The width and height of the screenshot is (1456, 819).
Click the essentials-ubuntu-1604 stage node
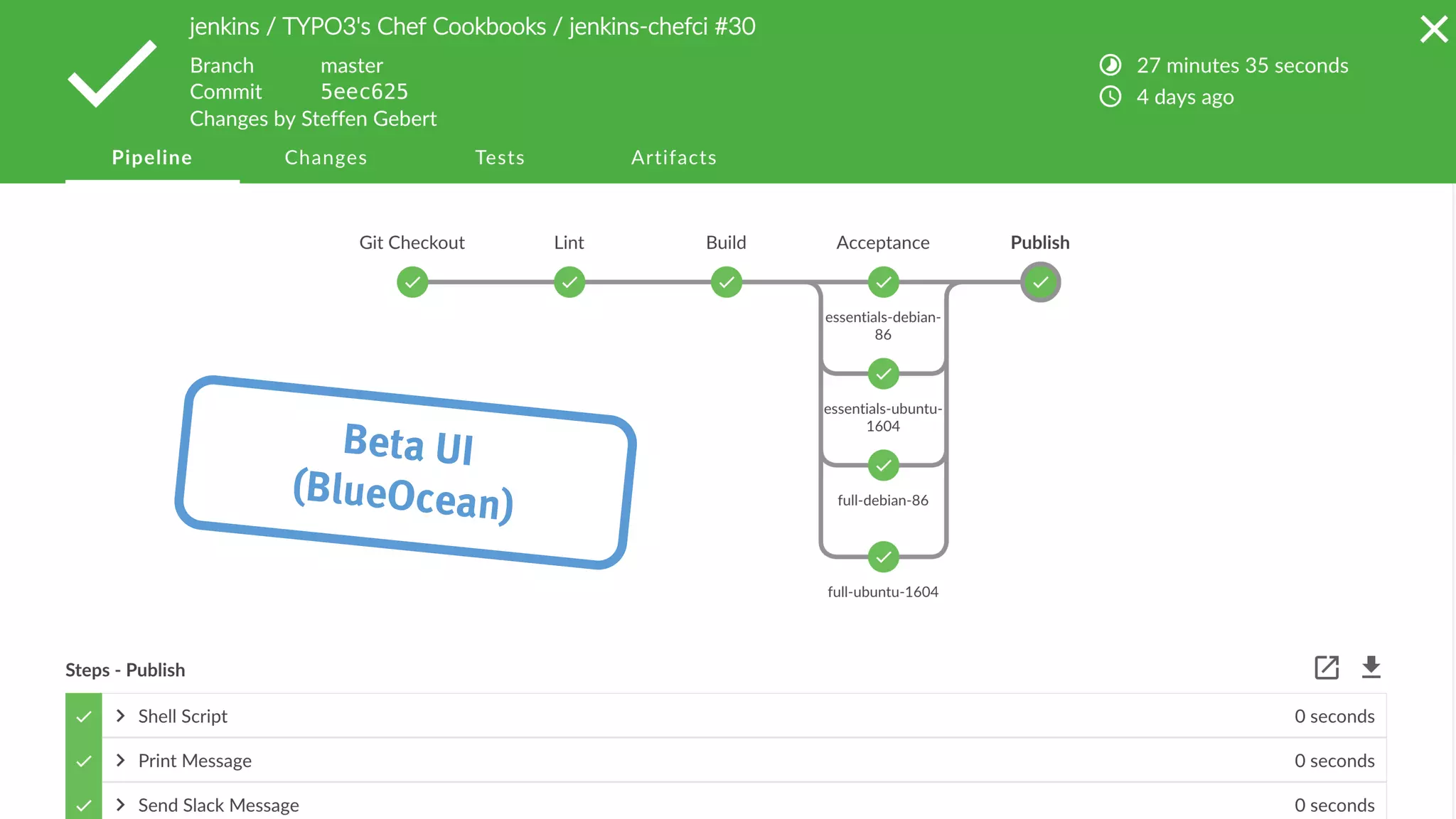(x=883, y=374)
